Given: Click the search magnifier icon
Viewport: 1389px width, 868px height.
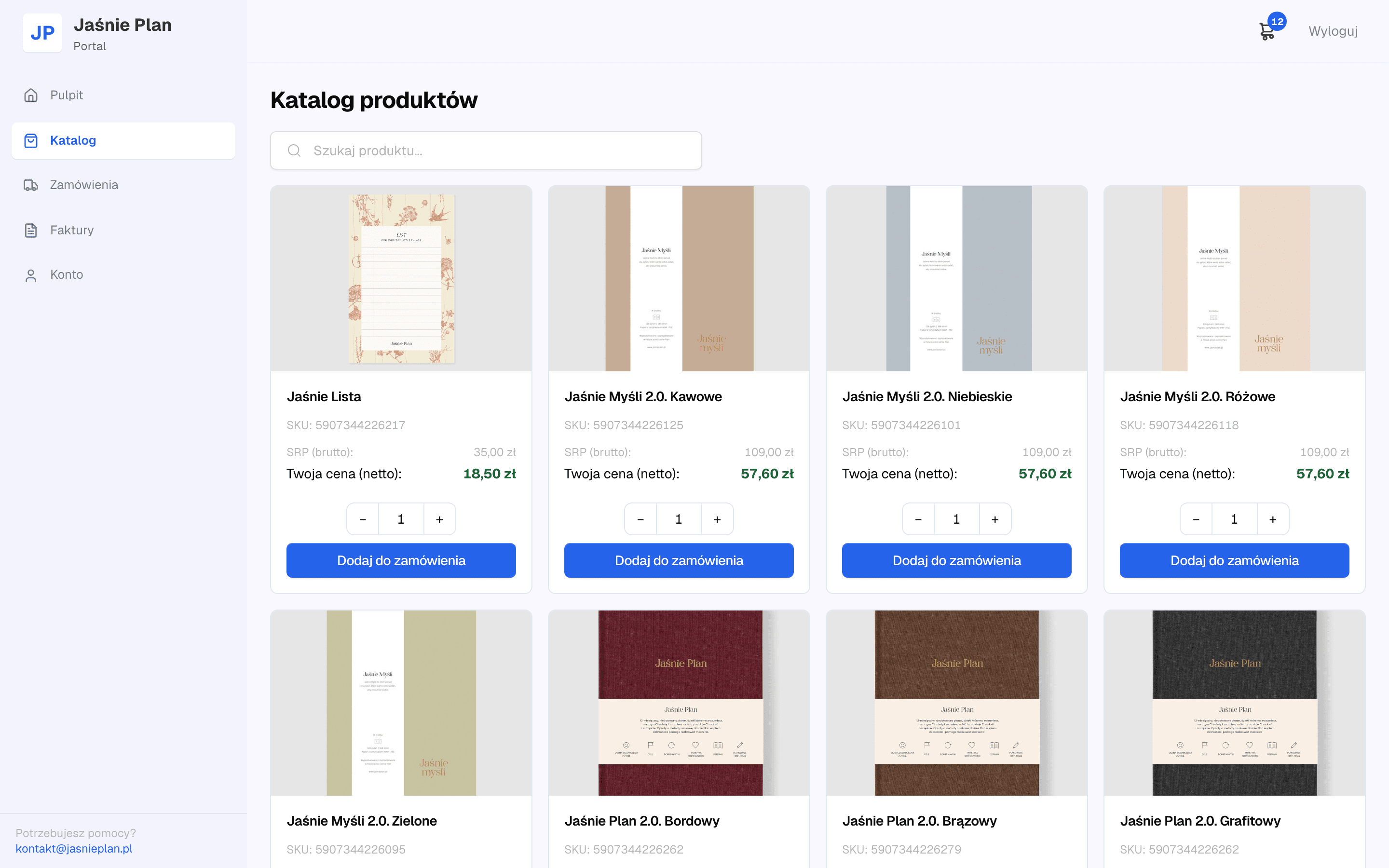Looking at the screenshot, I should tap(295, 150).
